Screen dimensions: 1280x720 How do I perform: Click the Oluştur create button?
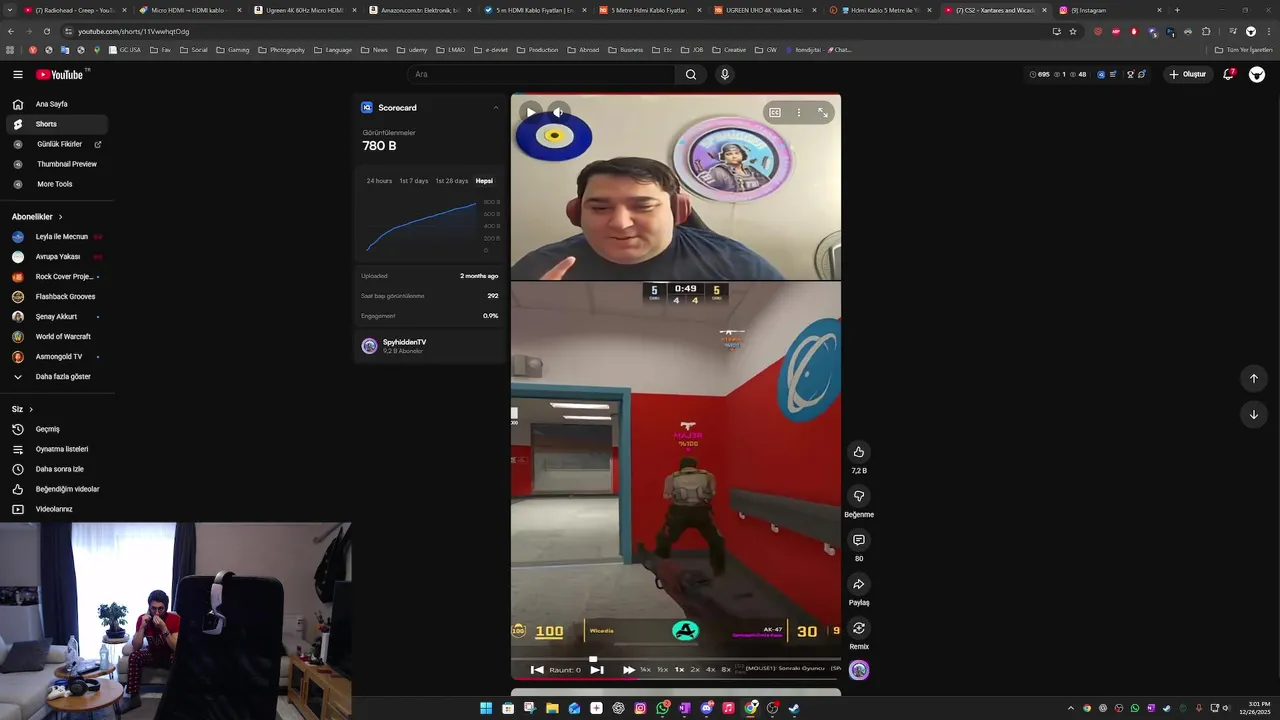coord(1188,74)
